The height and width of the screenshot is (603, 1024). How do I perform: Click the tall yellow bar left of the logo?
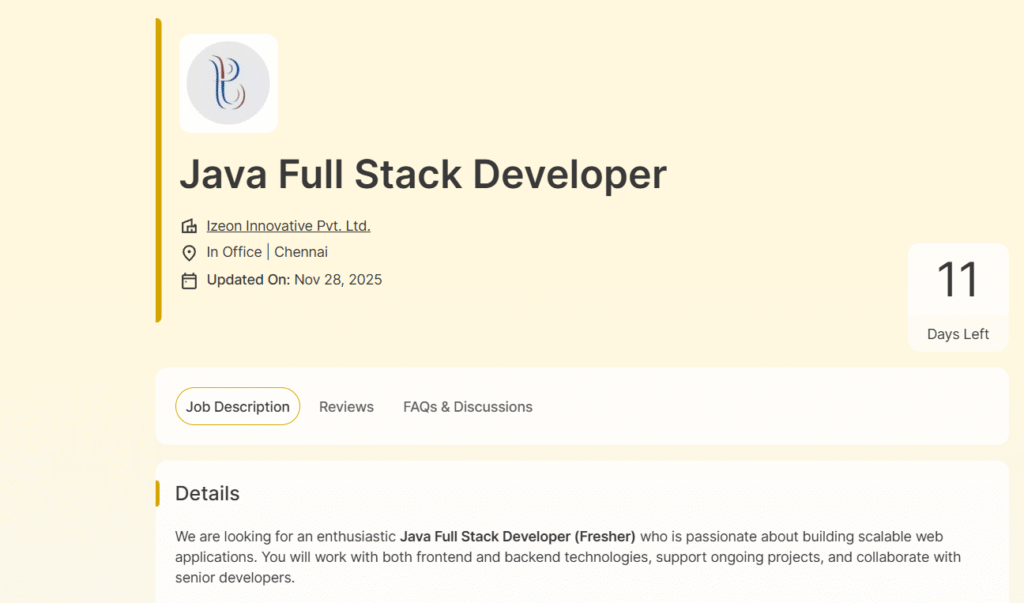pos(158,170)
